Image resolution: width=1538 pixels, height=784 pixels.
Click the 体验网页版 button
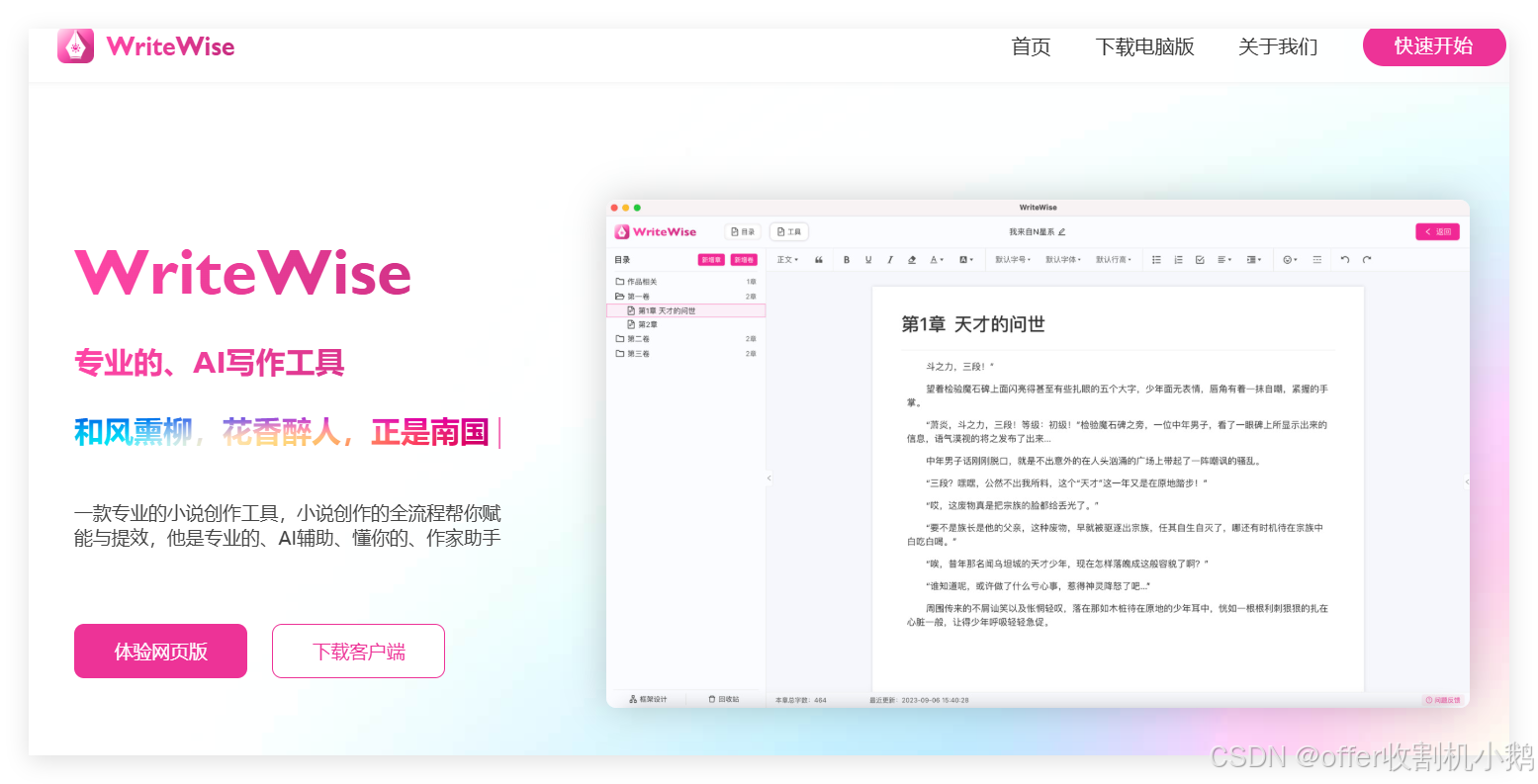[160, 651]
